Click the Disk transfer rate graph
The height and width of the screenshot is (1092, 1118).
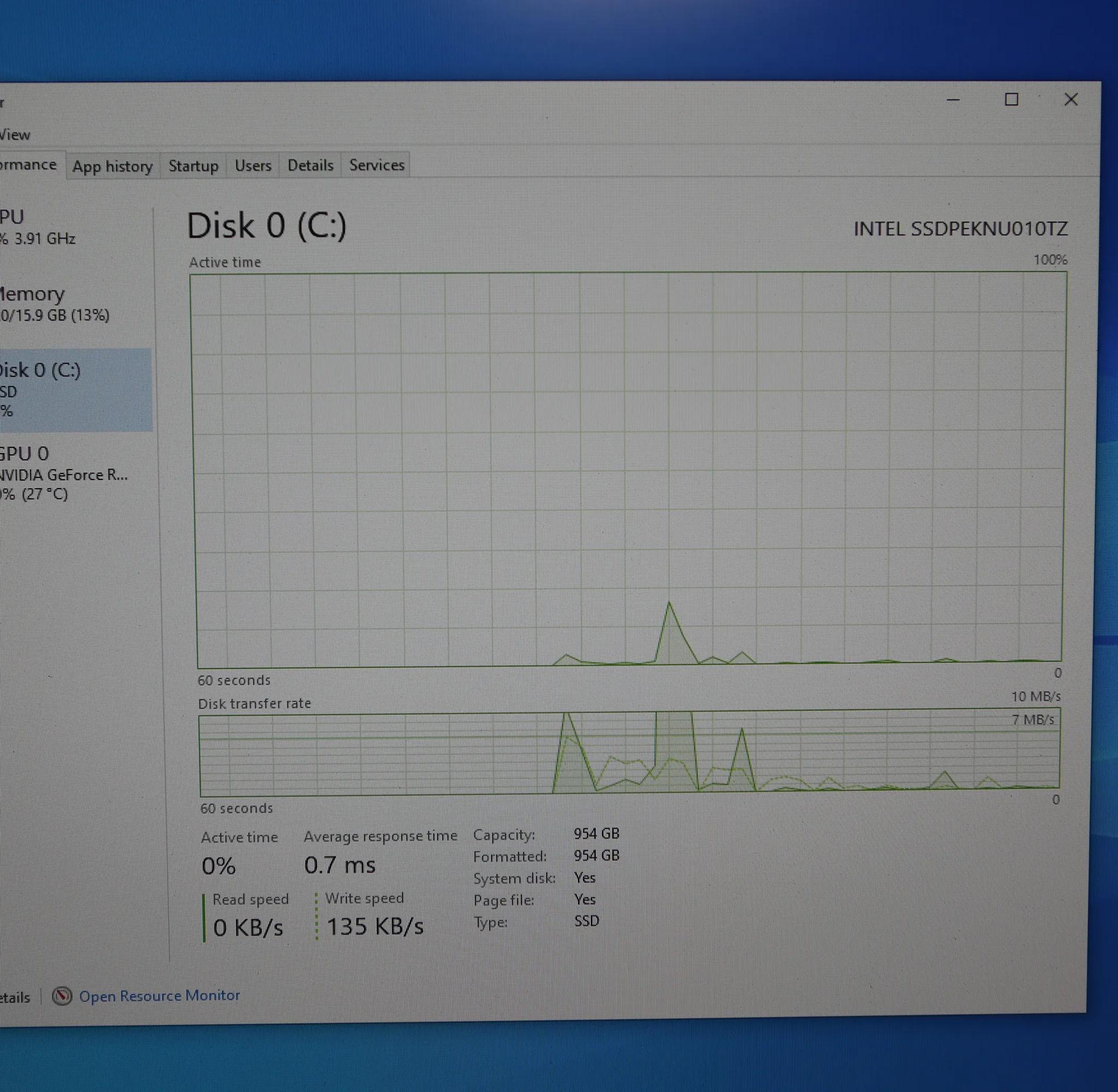[x=628, y=752]
